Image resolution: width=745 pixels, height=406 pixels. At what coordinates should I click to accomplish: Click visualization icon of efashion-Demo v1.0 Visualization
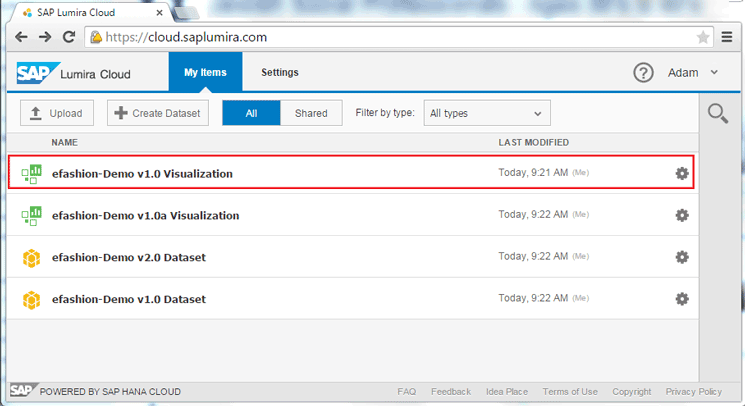point(31,174)
